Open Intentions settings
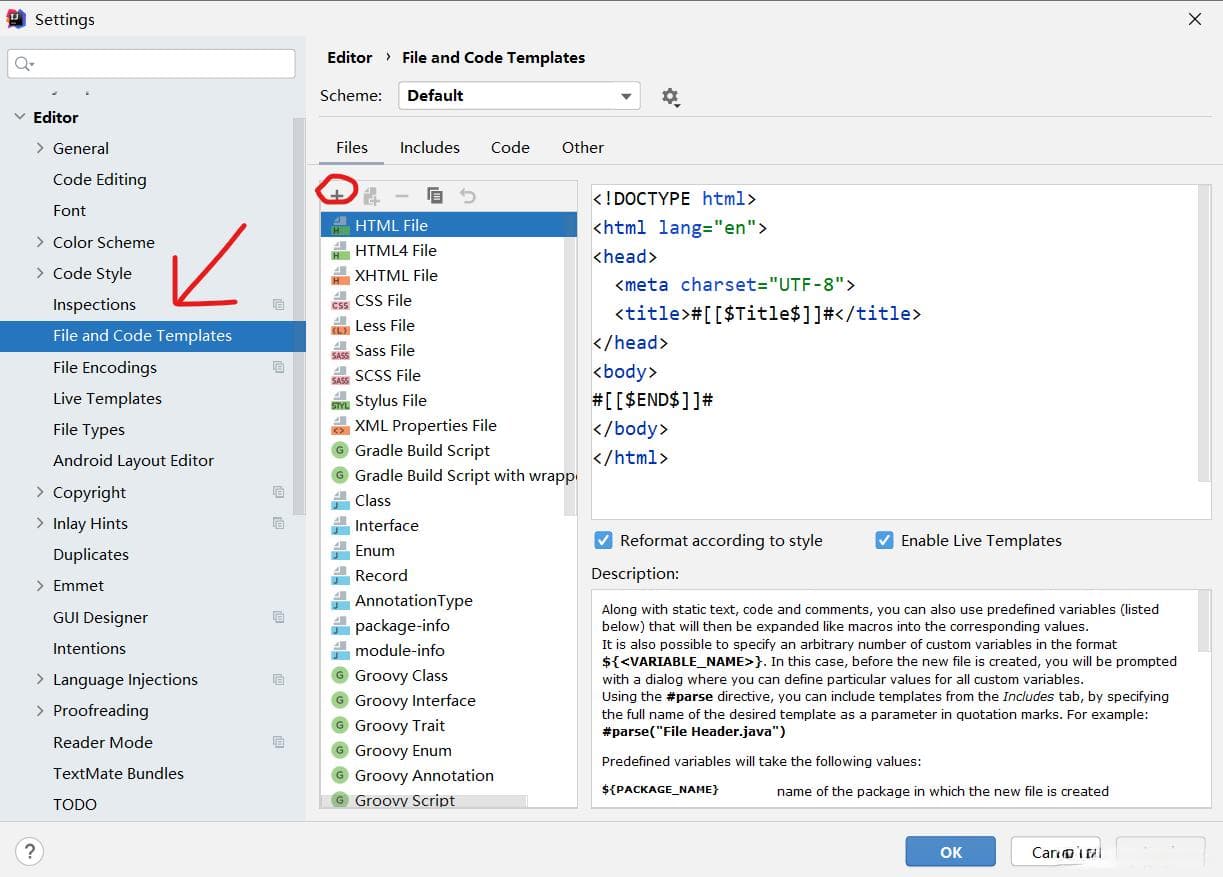Viewport: 1223px width, 877px height. point(89,648)
